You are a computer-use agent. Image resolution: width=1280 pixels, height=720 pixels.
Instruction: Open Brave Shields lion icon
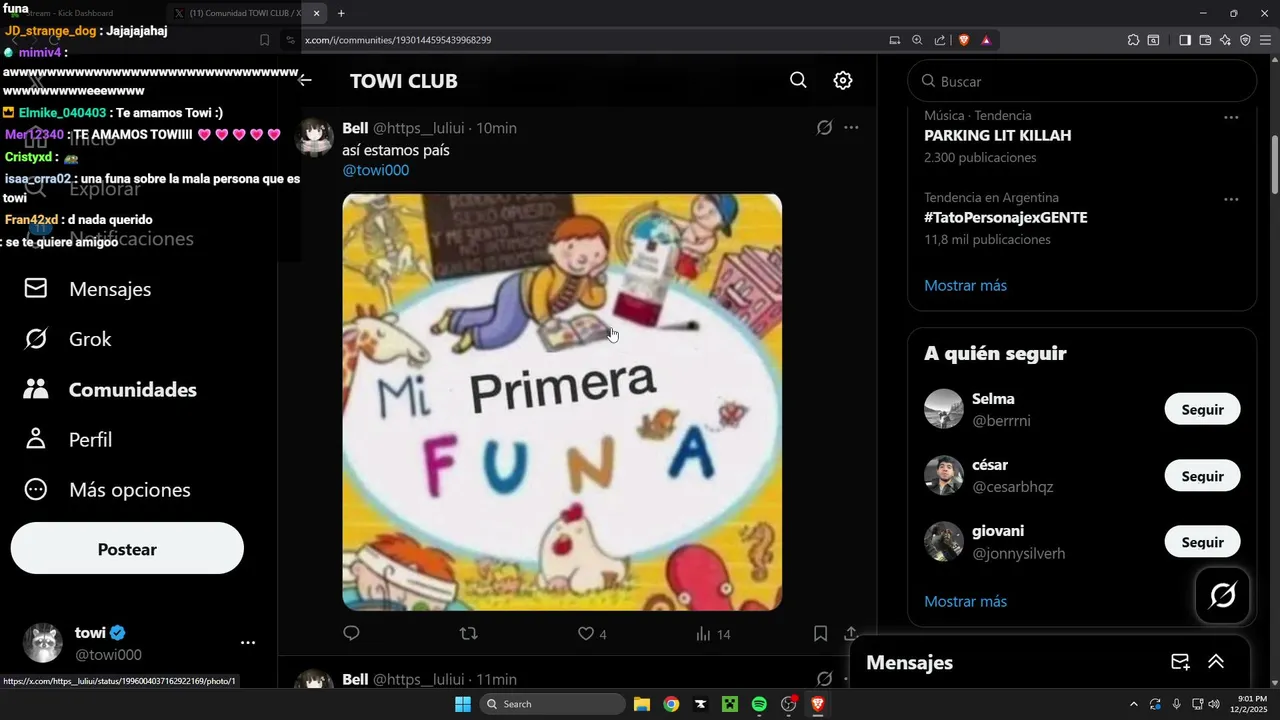coord(964,40)
